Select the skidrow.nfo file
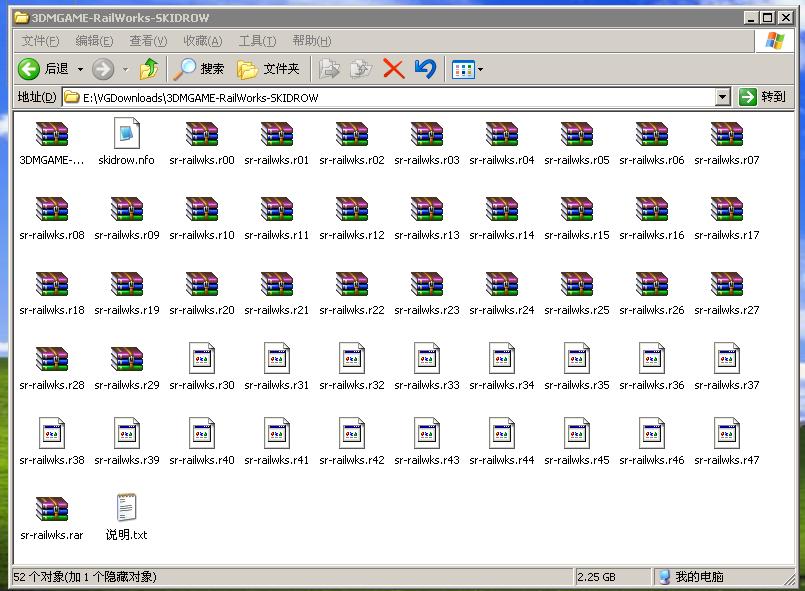The width and height of the screenshot is (805, 591). [126, 135]
